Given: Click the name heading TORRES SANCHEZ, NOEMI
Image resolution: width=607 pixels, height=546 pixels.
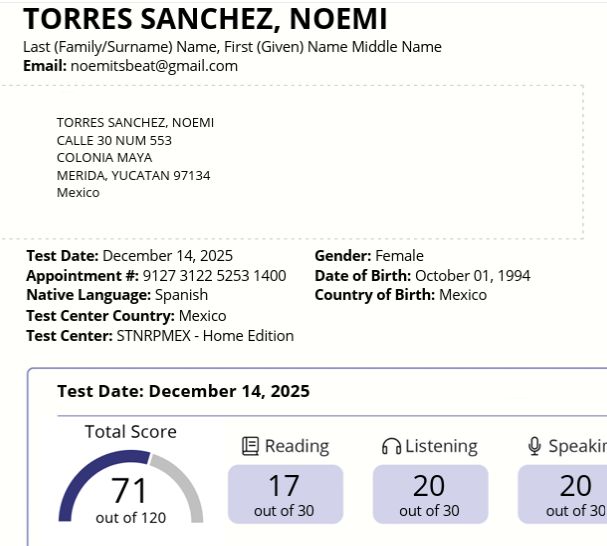Looking at the screenshot, I should (x=205, y=18).
